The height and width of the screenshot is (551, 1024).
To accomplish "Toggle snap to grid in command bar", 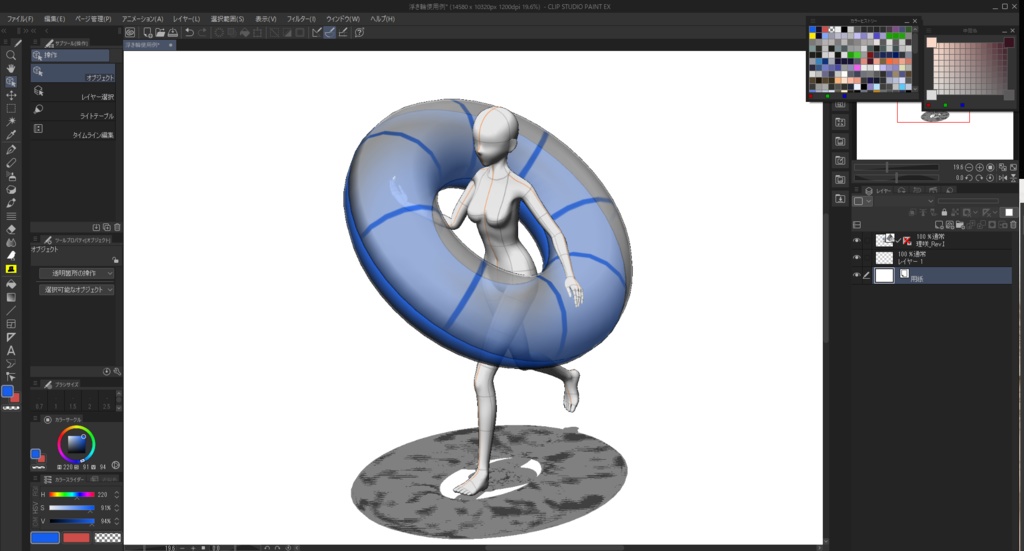I will point(343,32).
